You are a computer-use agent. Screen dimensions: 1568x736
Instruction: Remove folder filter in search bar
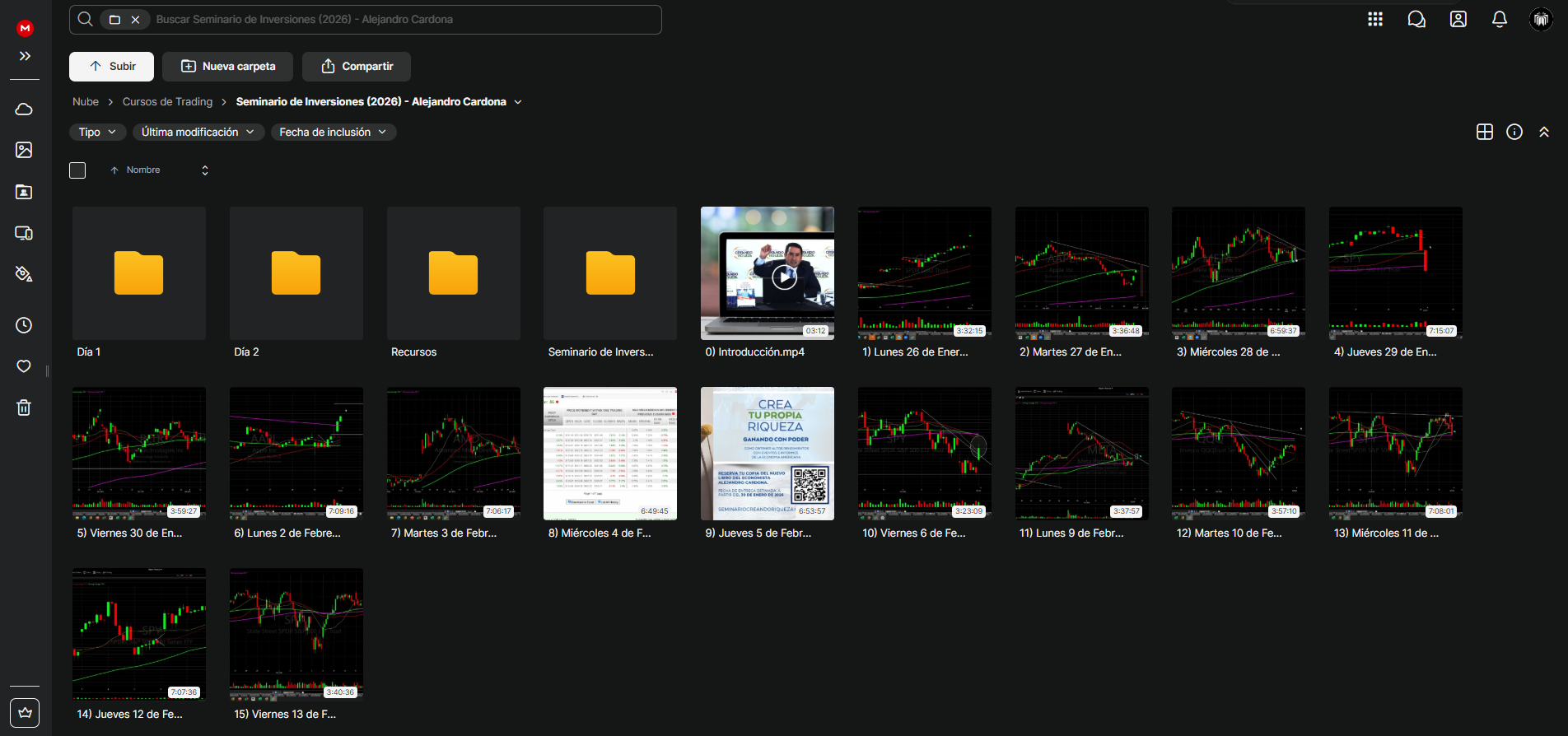click(136, 20)
